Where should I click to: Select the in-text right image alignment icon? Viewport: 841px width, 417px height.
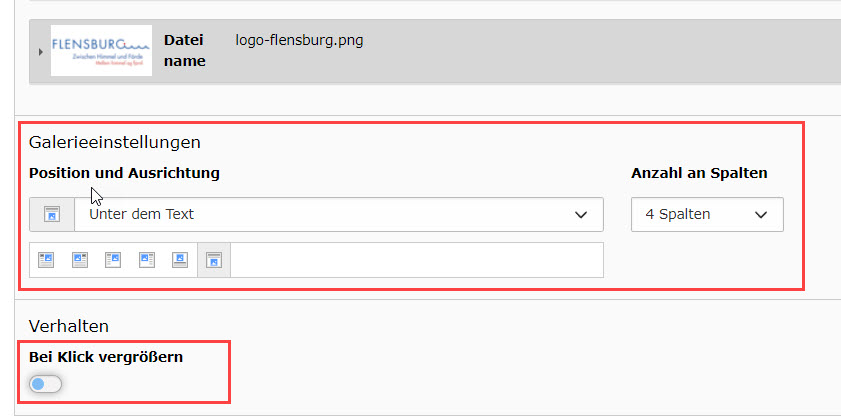tap(46, 260)
